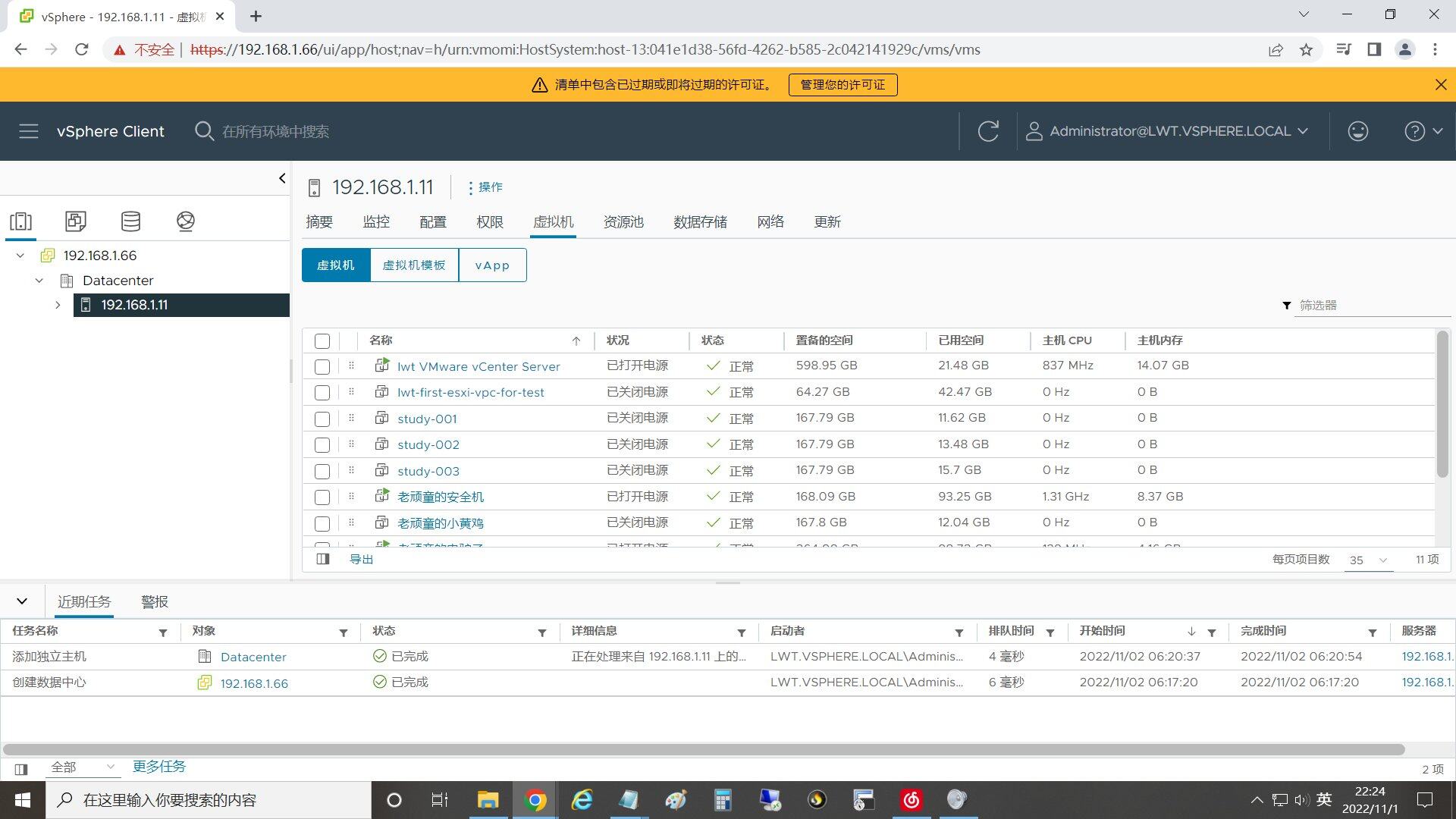This screenshot has width=1456, height=819.
Task: Click the 导出 export link
Action: pos(361,560)
